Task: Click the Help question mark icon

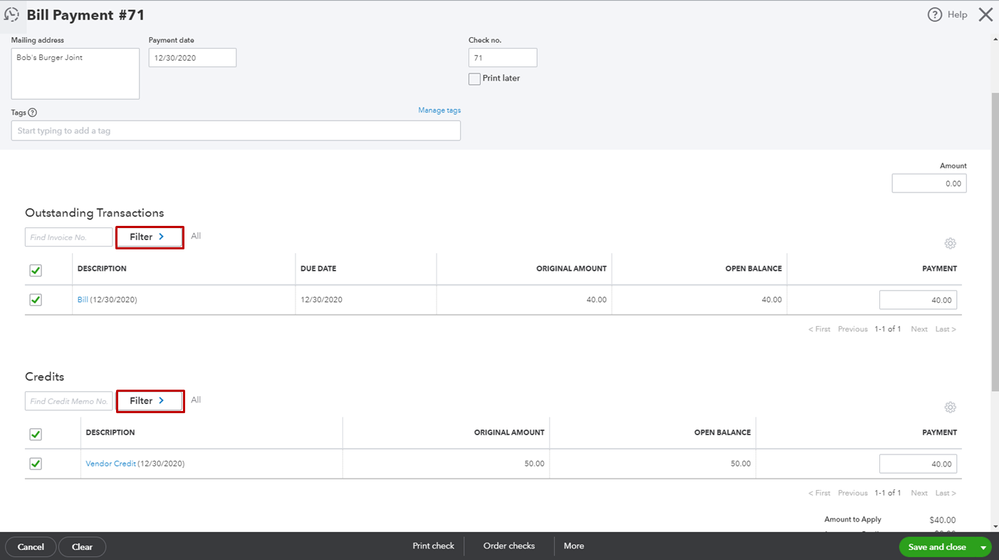Action: [x=934, y=15]
